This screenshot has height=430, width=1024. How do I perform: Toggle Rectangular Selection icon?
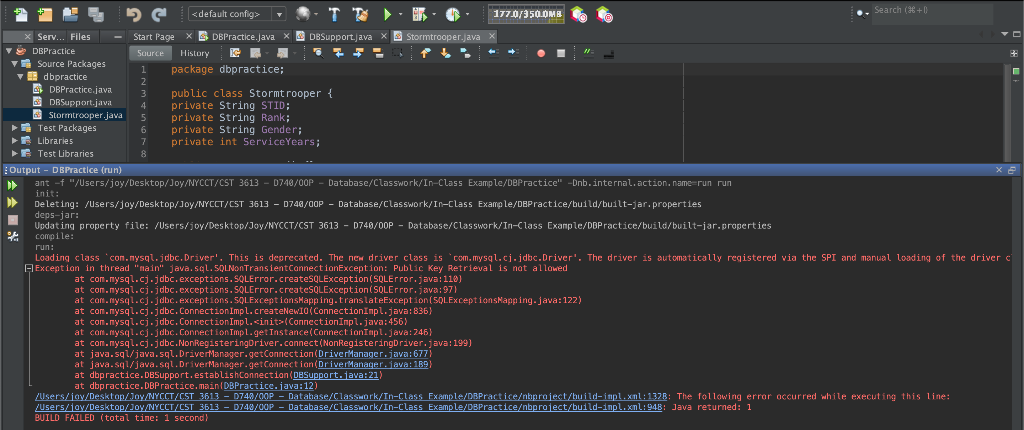pyautogui.click(x=398, y=53)
